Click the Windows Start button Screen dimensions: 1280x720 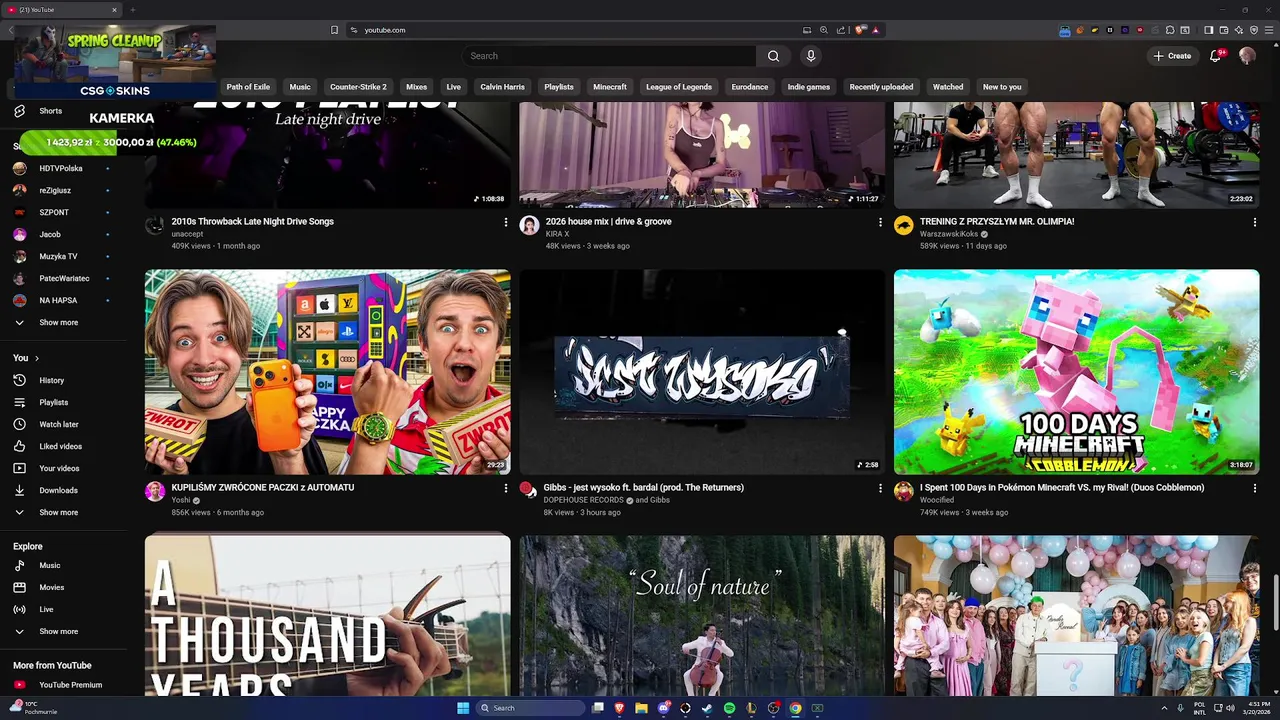click(463, 708)
